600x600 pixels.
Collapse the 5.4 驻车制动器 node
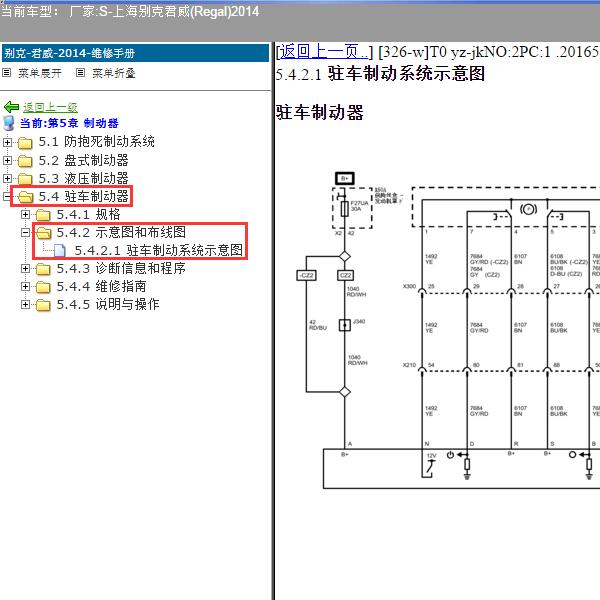[7, 196]
